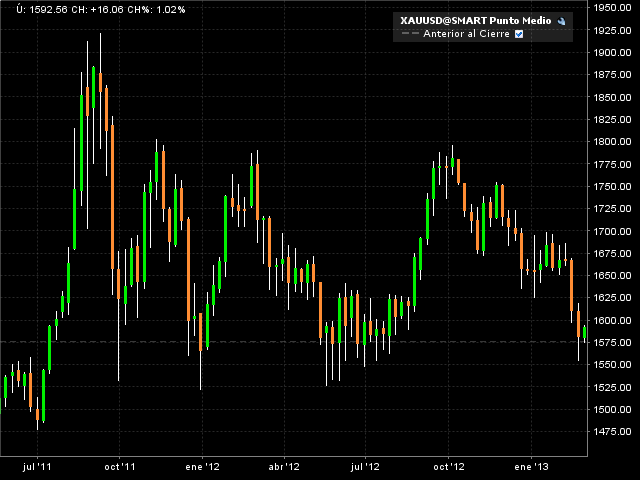Click the wrench settings icon in legend
Image resolution: width=640 pixels, height=480 pixels.
(562, 21)
